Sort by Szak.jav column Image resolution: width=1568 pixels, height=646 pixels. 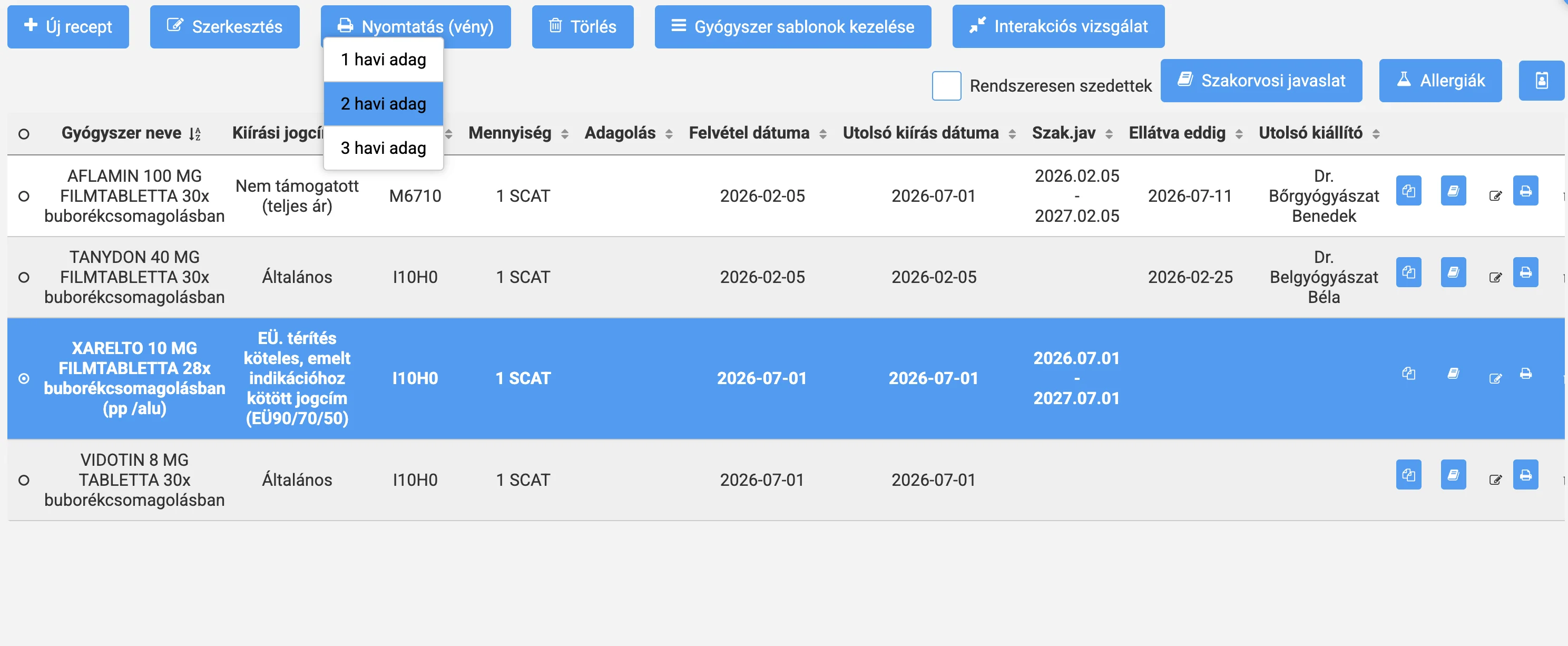[x=1072, y=133]
